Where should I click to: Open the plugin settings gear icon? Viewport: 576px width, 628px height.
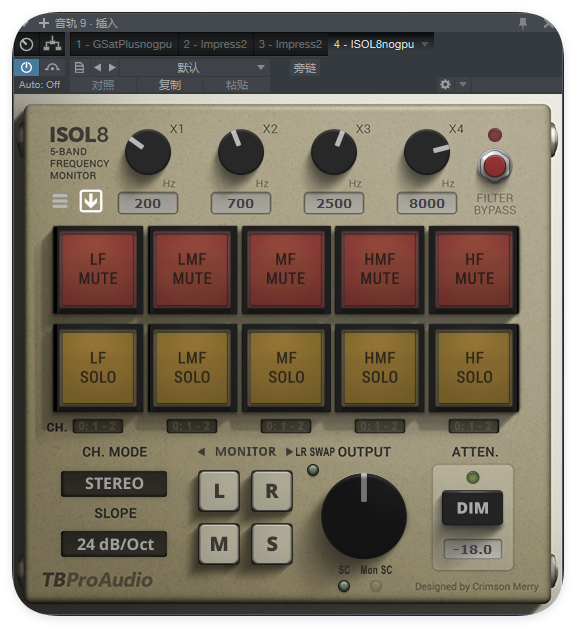(445, 85)
